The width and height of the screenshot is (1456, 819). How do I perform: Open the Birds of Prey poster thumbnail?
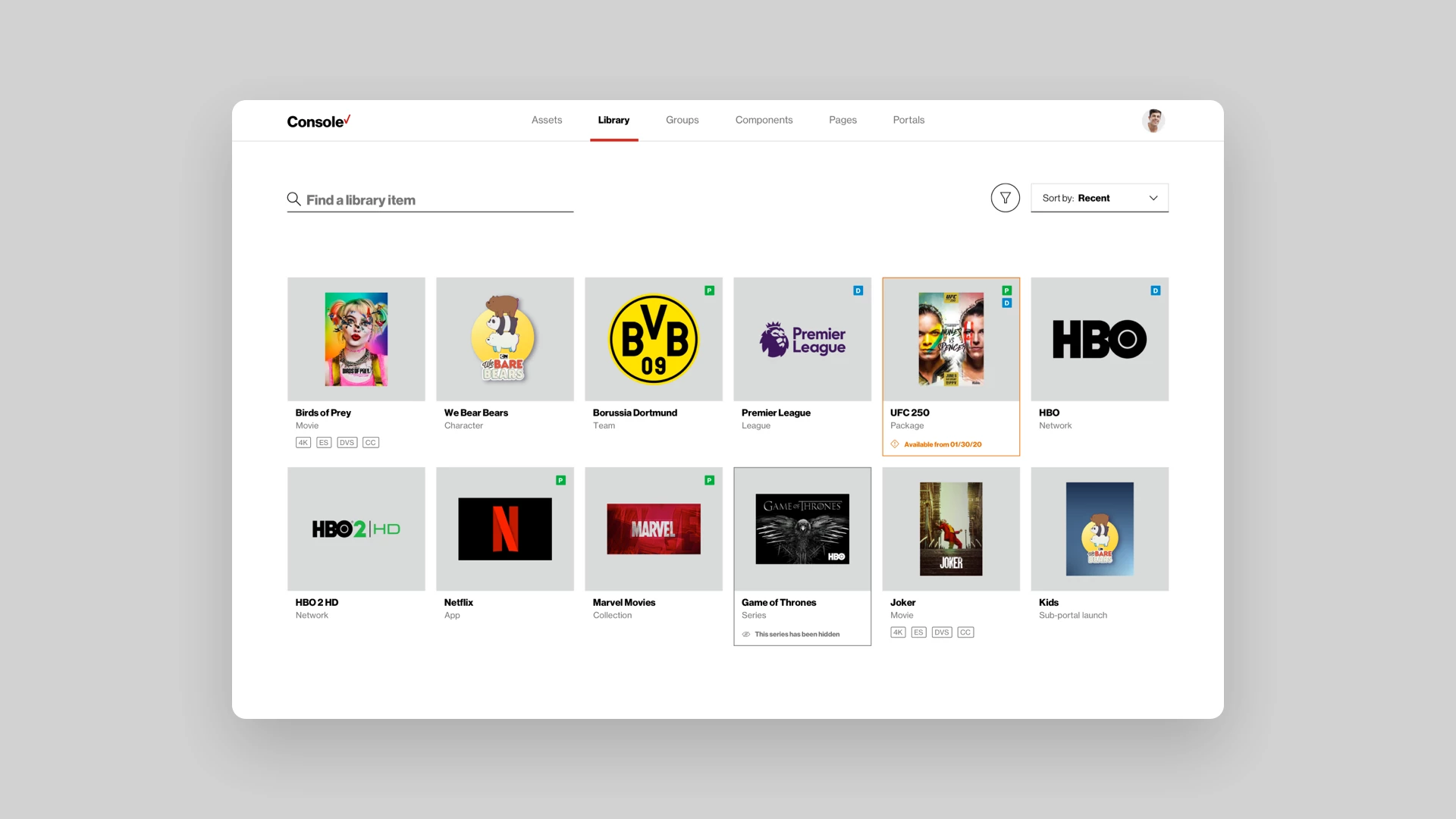[356, 339]
